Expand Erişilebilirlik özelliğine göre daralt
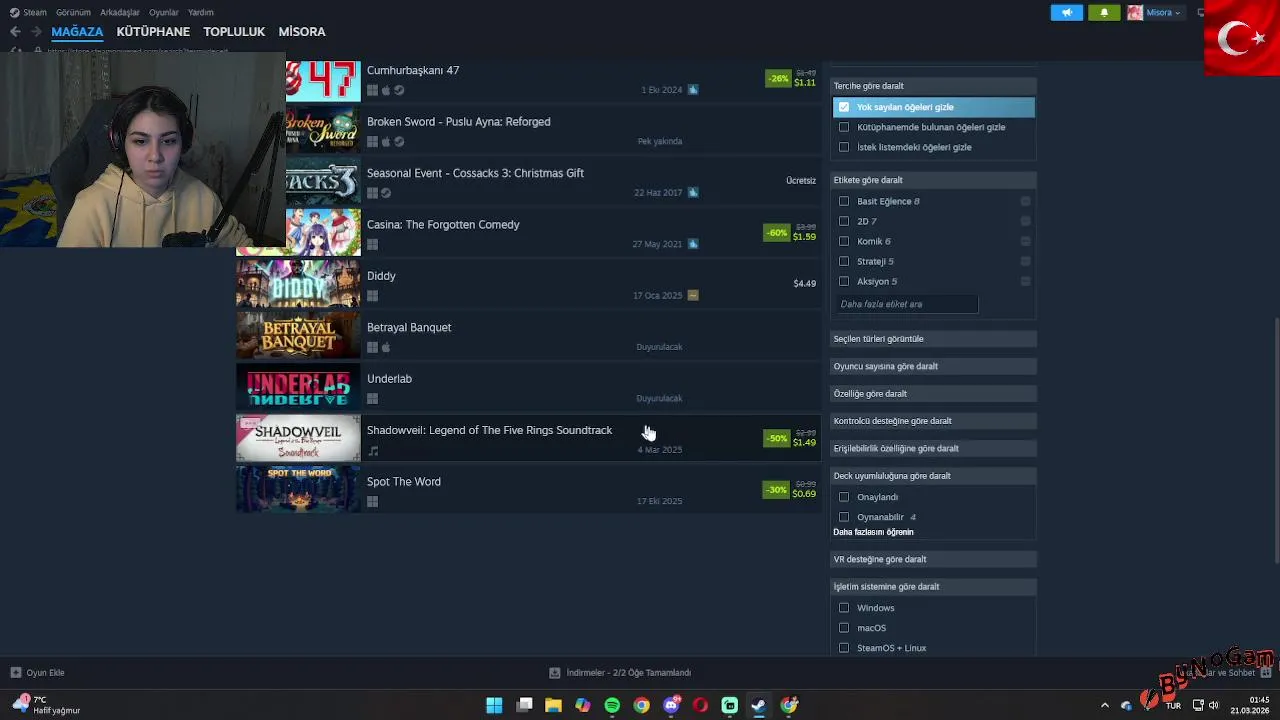The width and height of the screenshot is (1280, 720). pos(933,449)
